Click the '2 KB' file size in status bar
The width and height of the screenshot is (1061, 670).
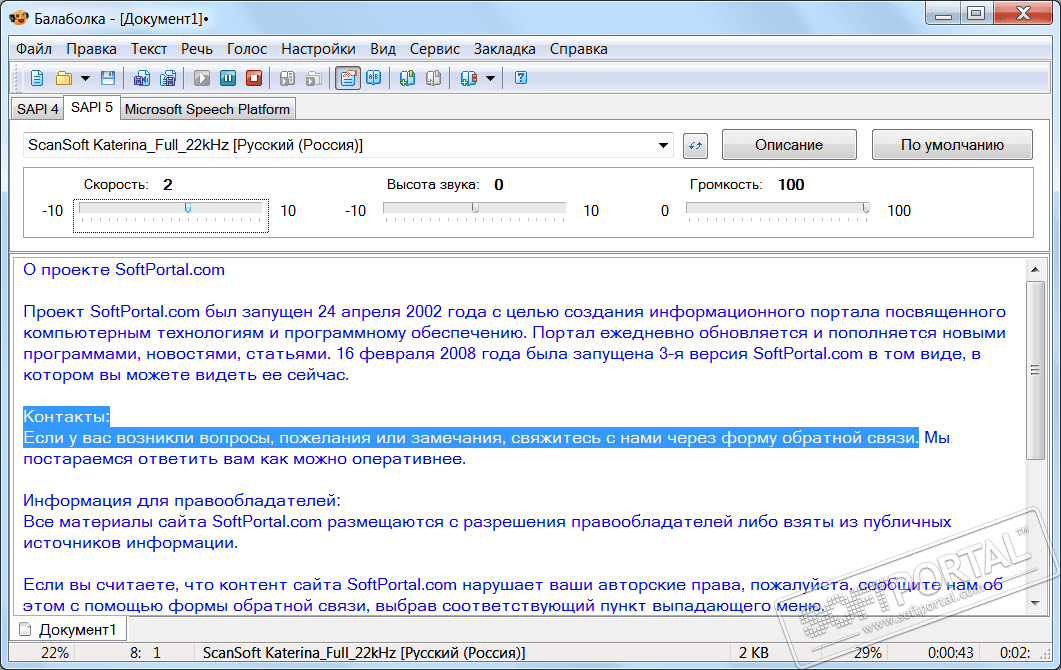point(754,652)
